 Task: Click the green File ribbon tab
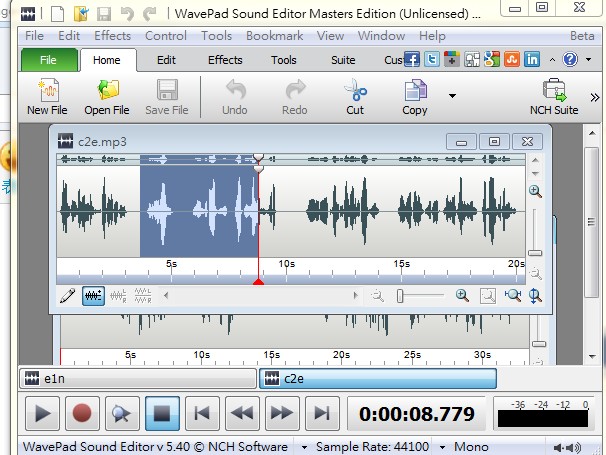(49, 60)
